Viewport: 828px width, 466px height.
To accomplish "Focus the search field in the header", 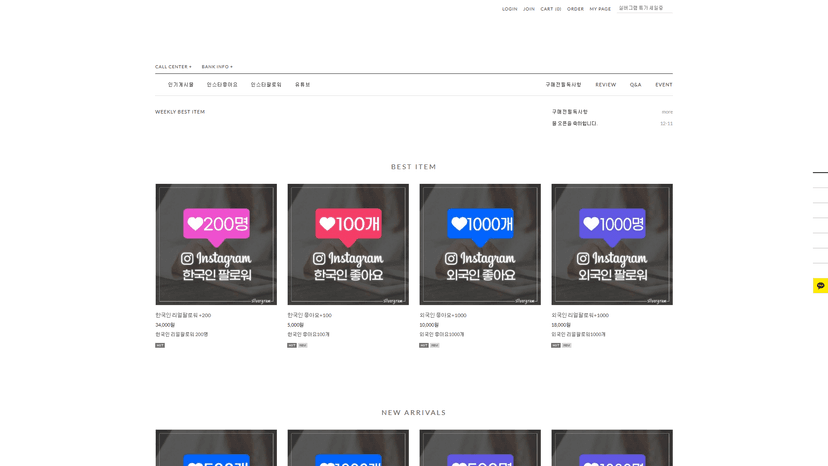I will coord(643,8).
